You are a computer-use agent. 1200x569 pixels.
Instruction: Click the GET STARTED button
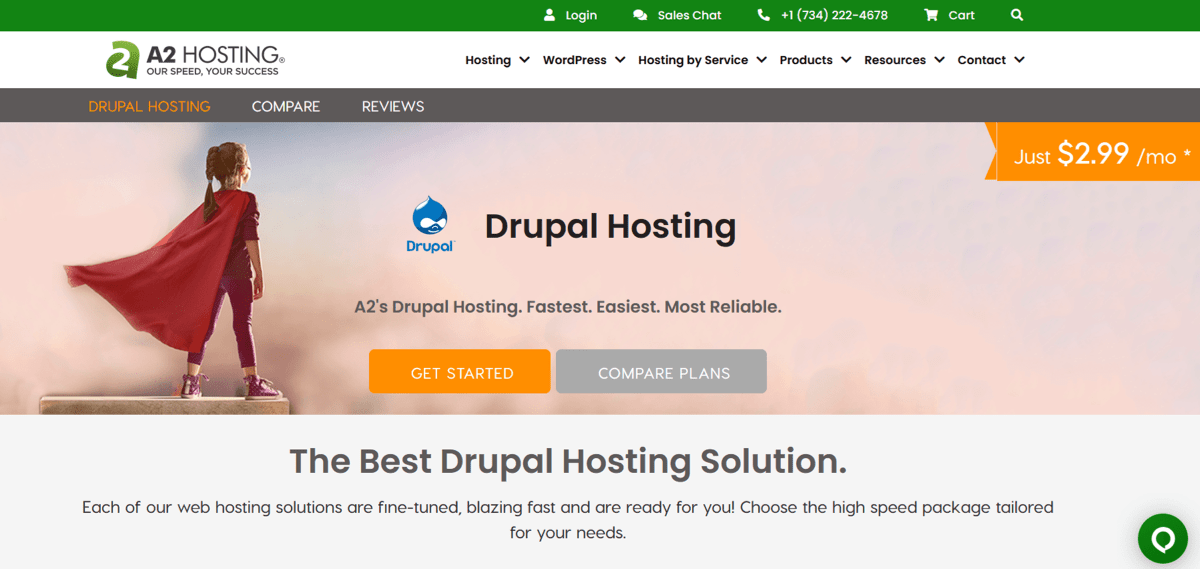coord(460,371)
